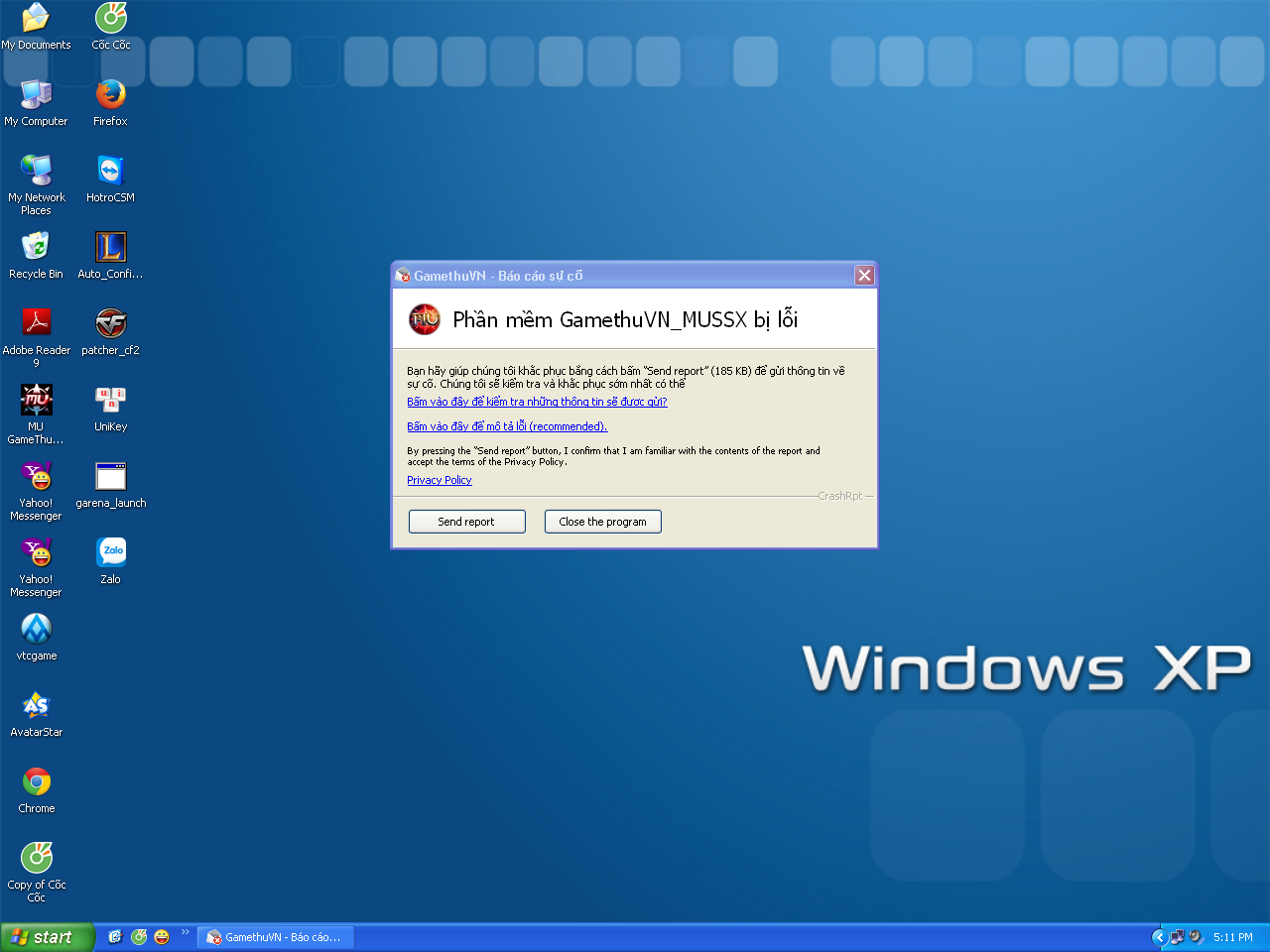Click the Copy of Cốc Cốc shortcut
1270x952 pixels.
tap(36, 872)
